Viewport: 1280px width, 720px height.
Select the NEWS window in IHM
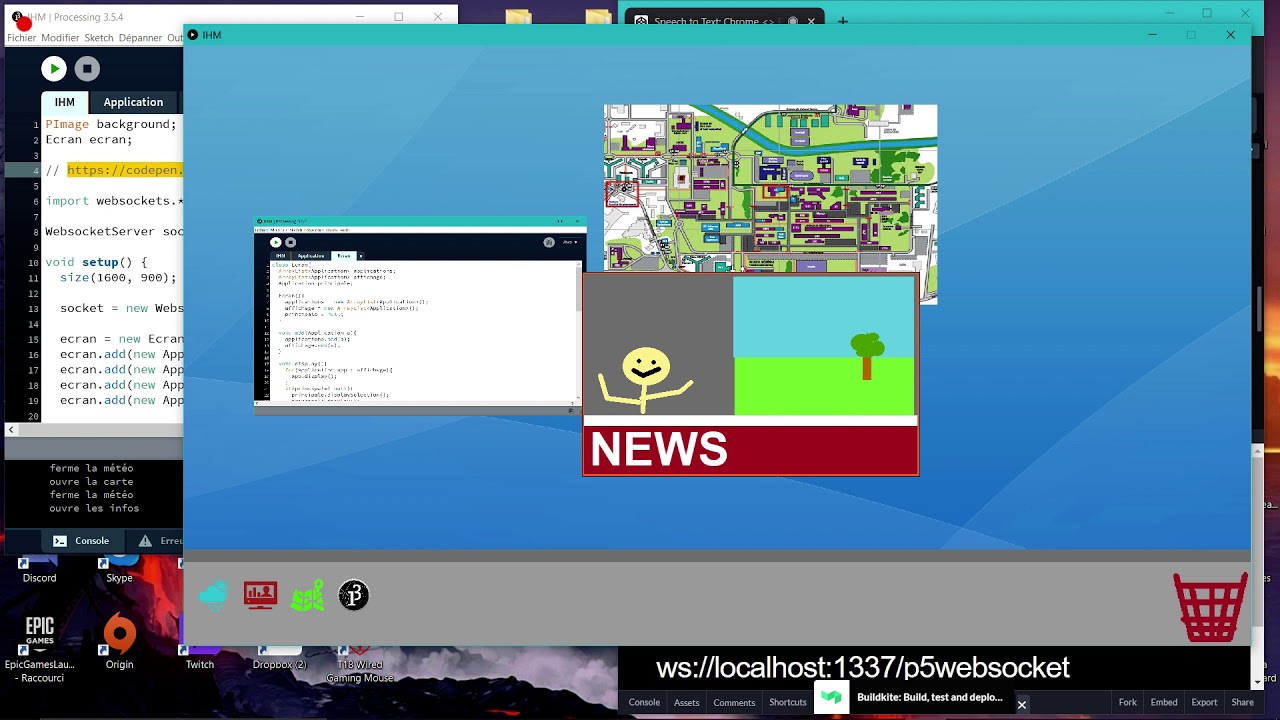pyautogui.click(x=750, y=374)
